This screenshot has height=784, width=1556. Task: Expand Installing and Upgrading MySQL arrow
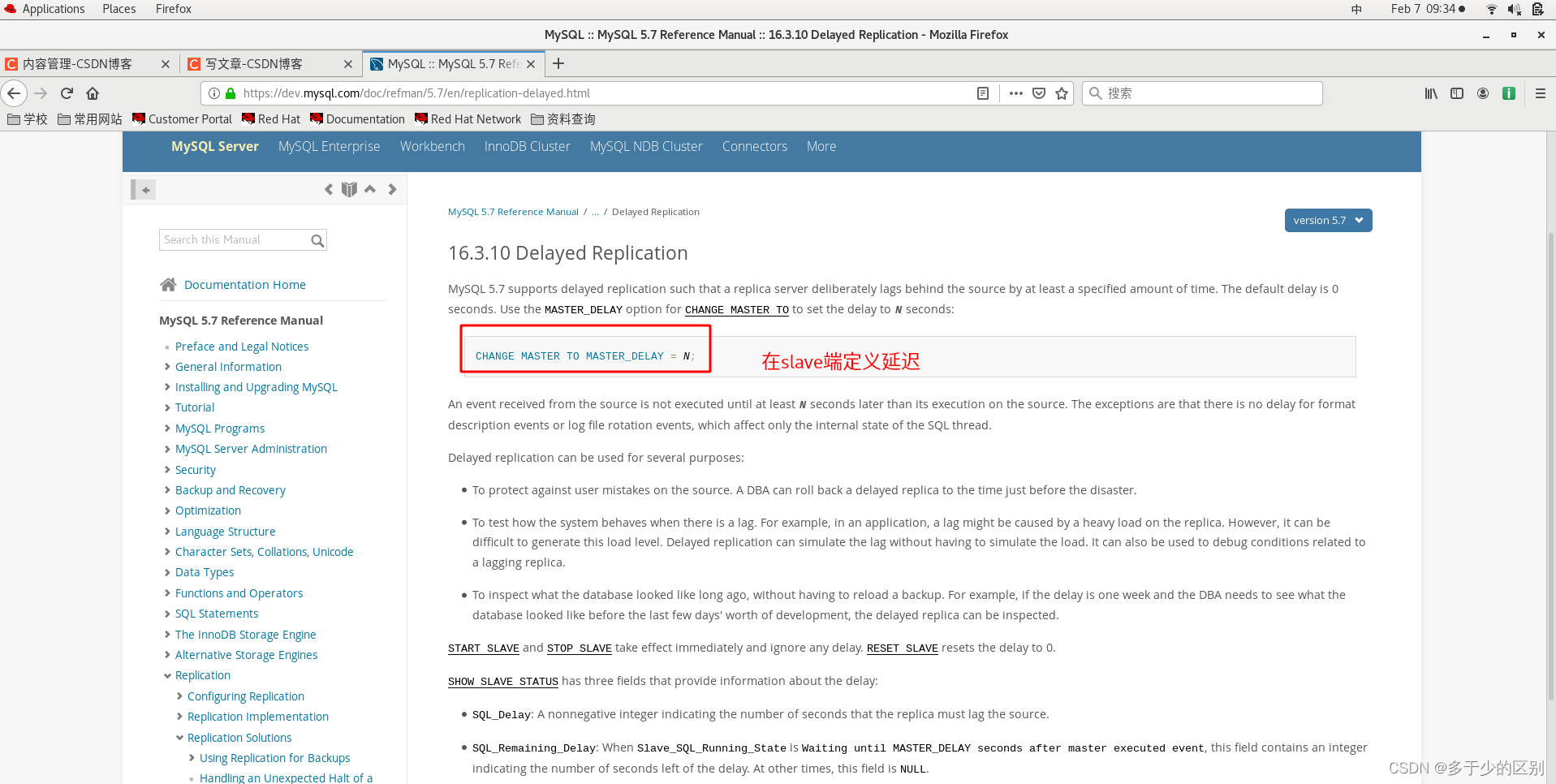pos(167,387)
